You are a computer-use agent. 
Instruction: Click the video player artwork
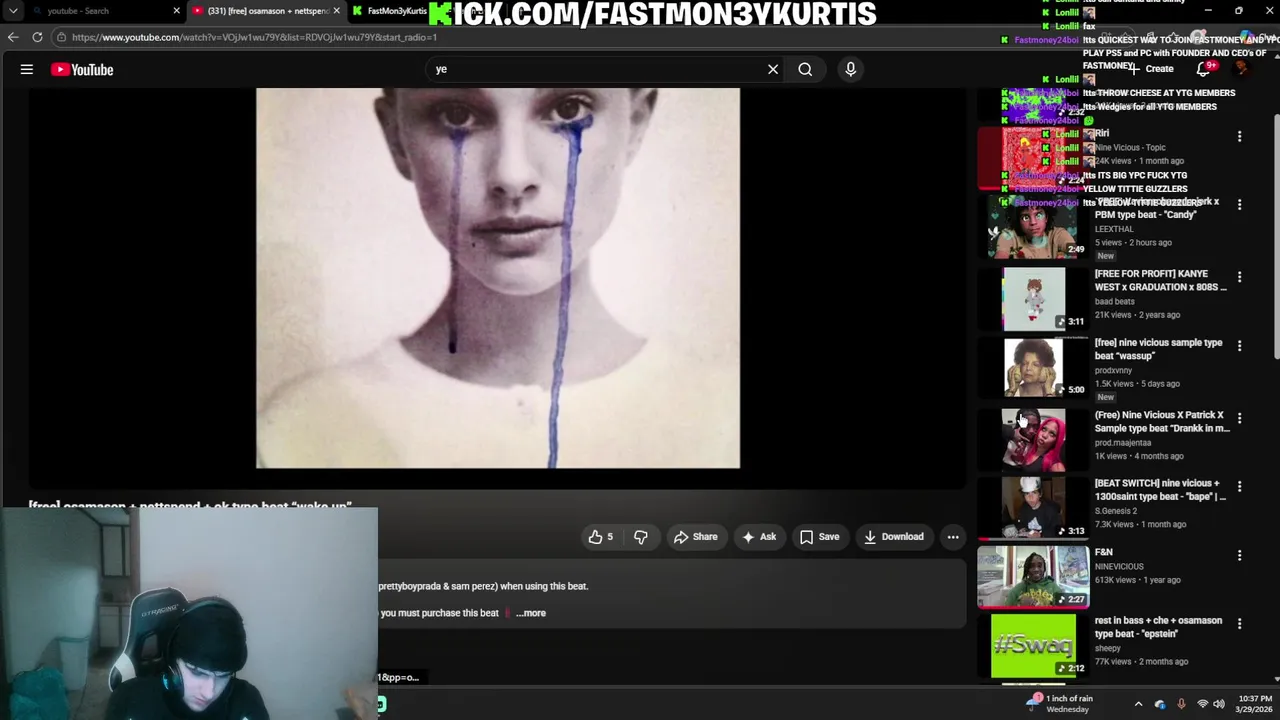coord(498,278)
